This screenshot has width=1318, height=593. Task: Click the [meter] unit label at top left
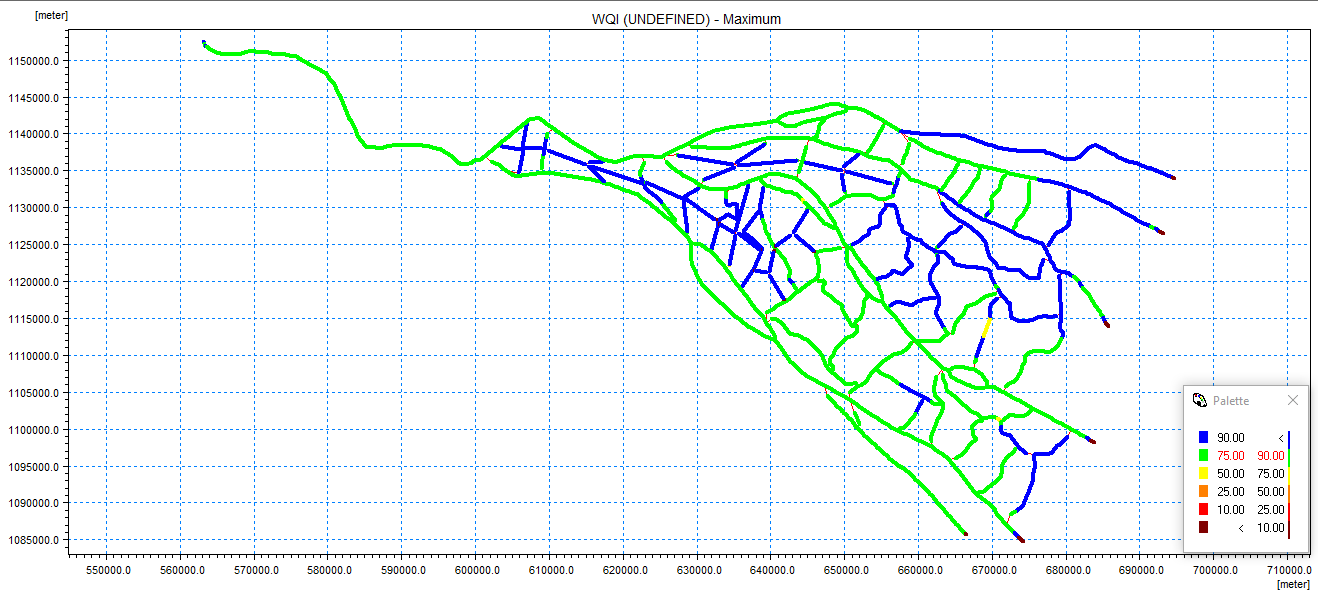[50, 16]
